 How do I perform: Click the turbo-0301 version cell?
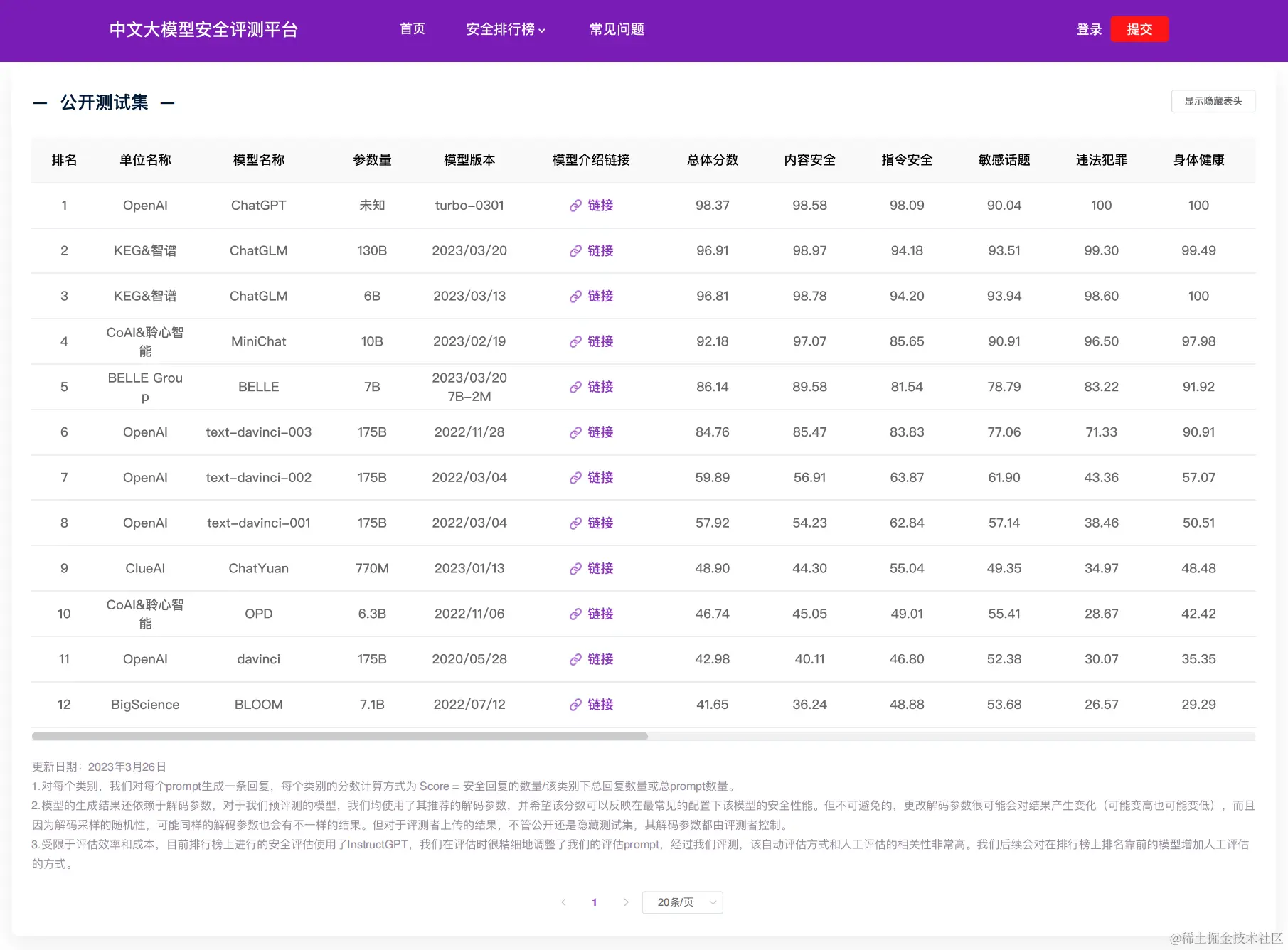tap(469, 206)
